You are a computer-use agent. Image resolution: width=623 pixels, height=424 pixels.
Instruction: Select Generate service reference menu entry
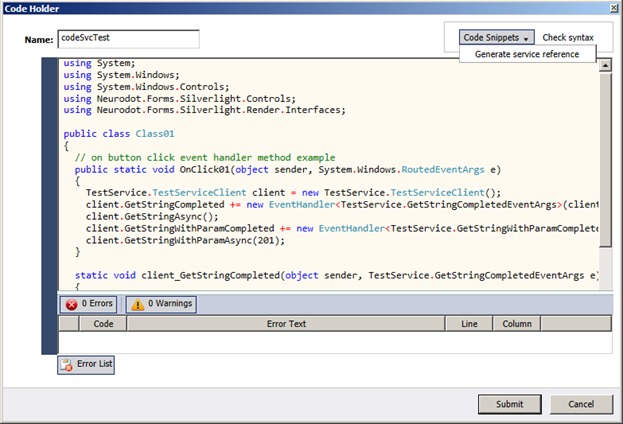tap(527, 54)
